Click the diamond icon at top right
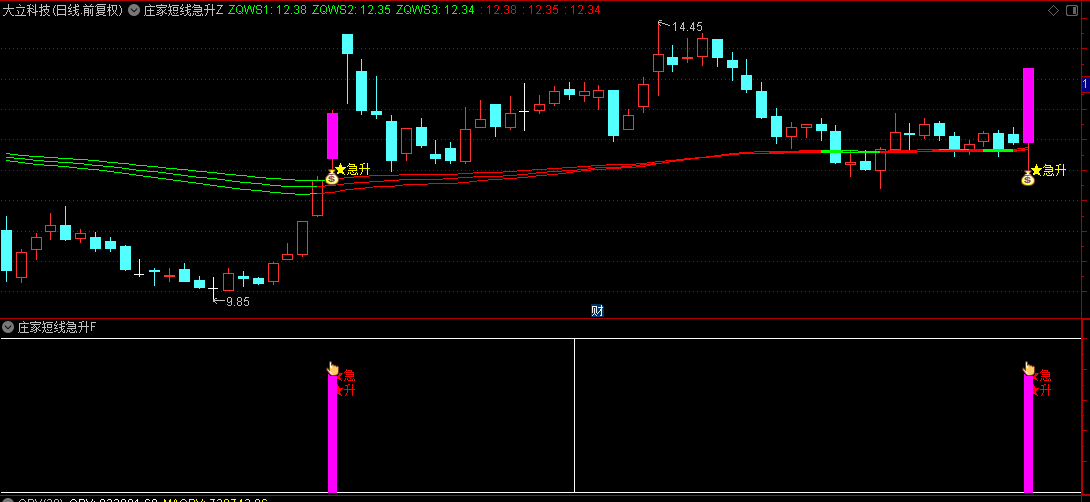This screenshot has width=1090, height=502. pyautogui.click(x=1053, y=10)
